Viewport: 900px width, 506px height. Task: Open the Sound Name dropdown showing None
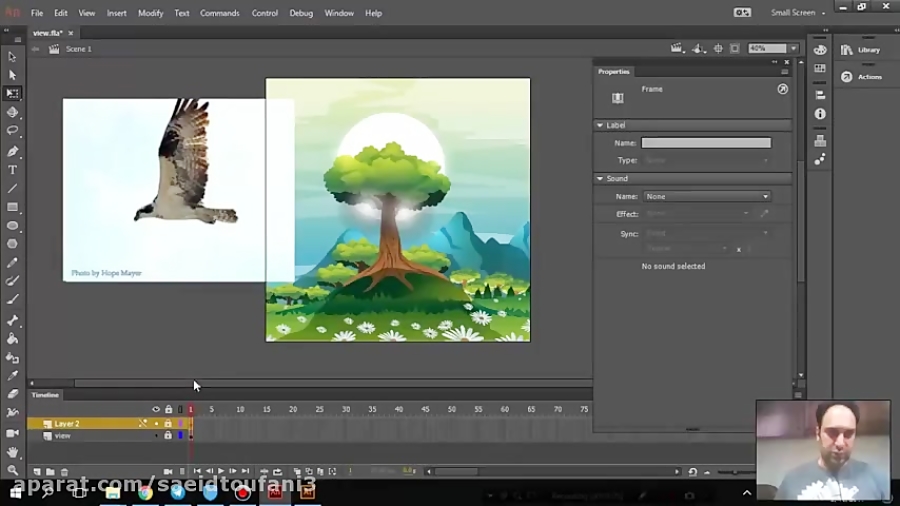coord(707,196)
